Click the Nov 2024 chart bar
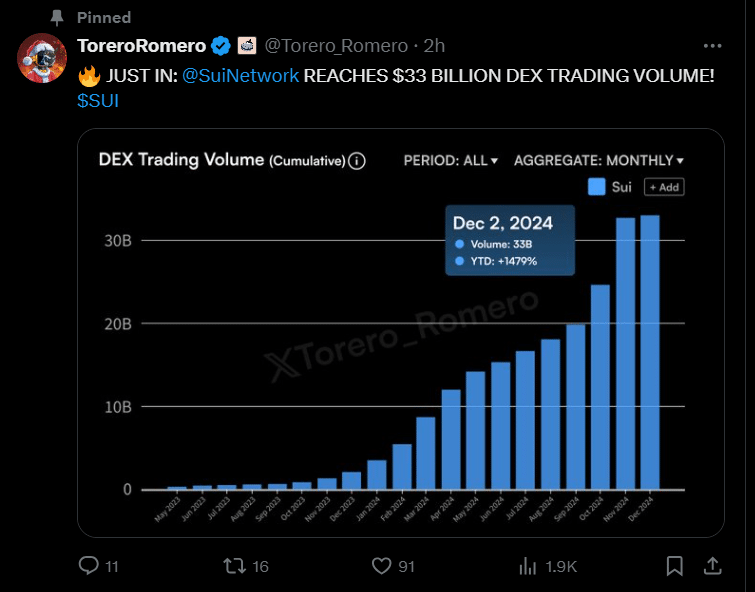Viewport: 755px width, 592px height. point(625,354)
